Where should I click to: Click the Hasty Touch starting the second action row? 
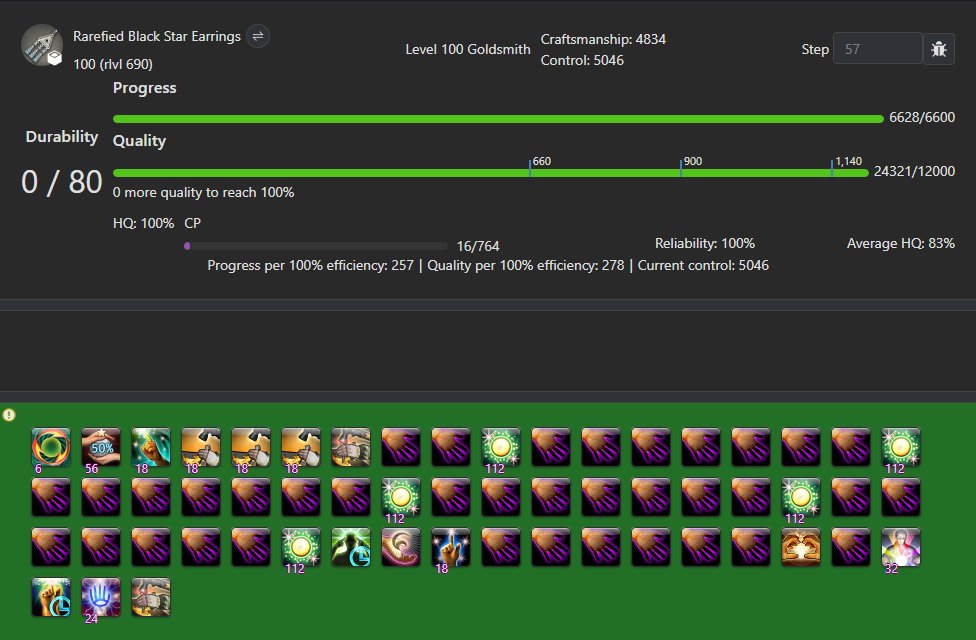(51, 497)
